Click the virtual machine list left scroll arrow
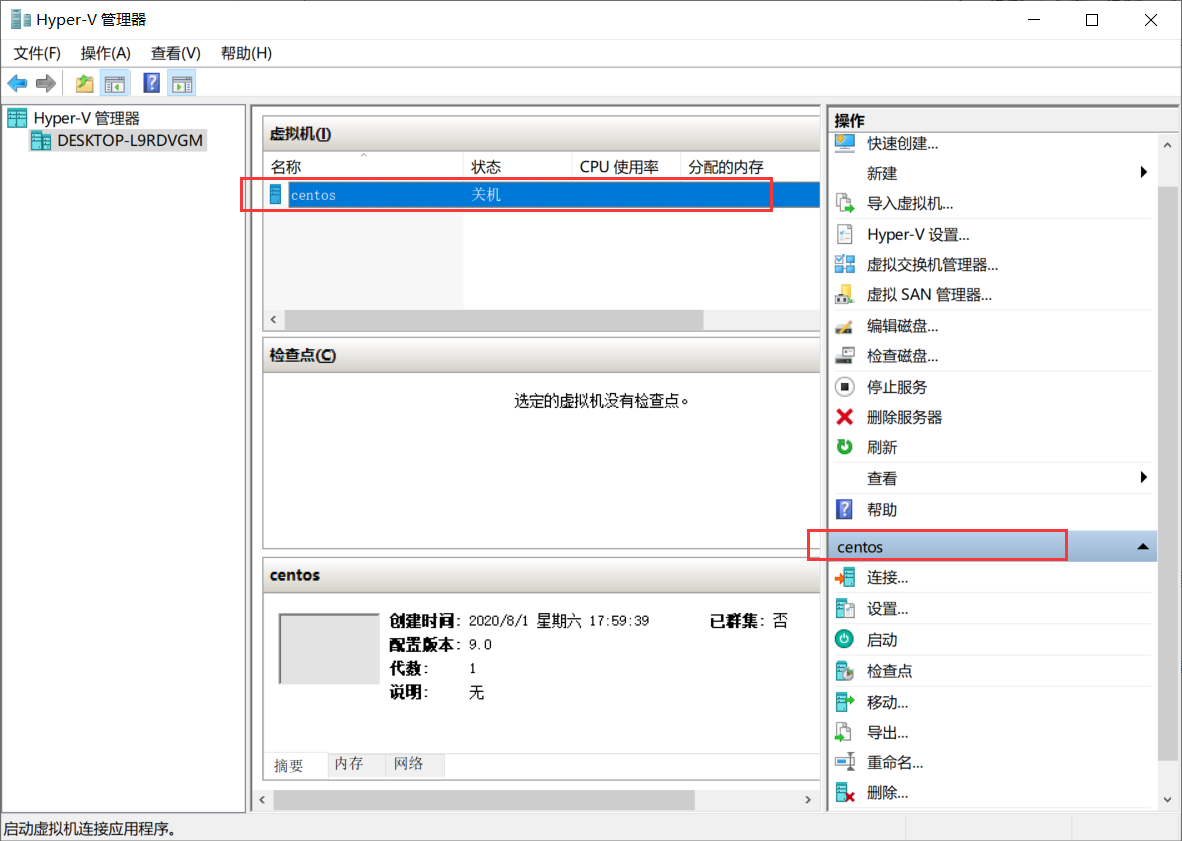 point(274,320)
